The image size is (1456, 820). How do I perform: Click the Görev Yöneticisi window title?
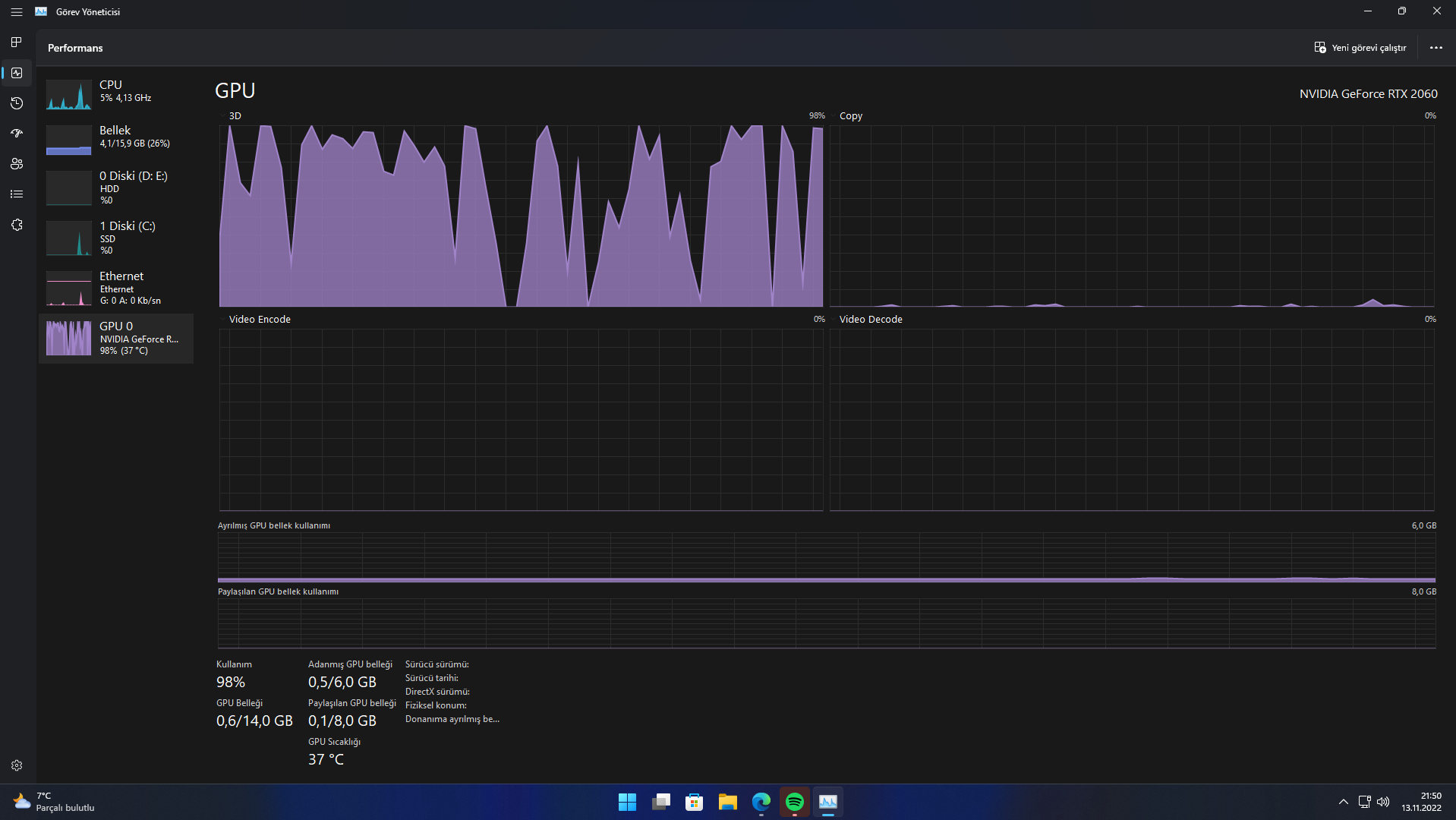tap(88, 12)
